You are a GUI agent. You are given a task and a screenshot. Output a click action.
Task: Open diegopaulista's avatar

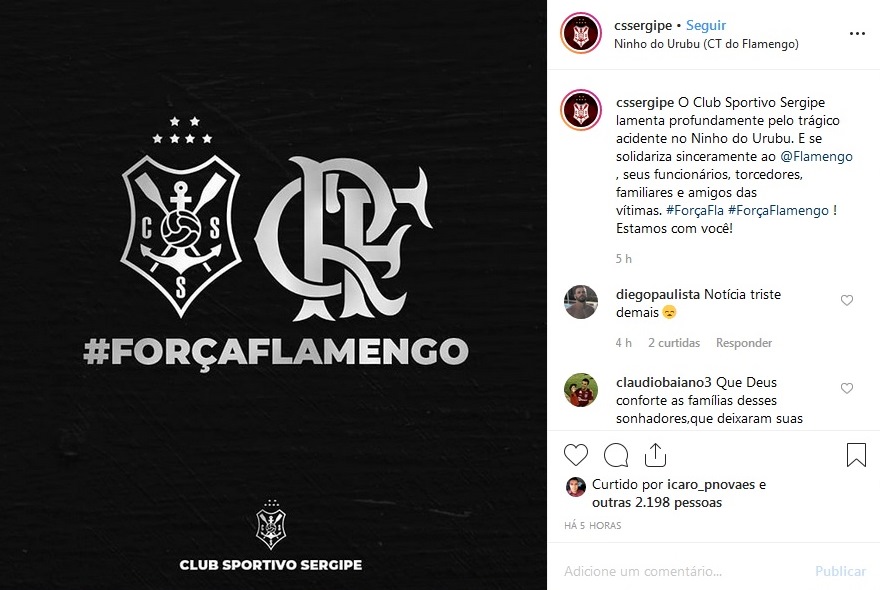[581, 301]
